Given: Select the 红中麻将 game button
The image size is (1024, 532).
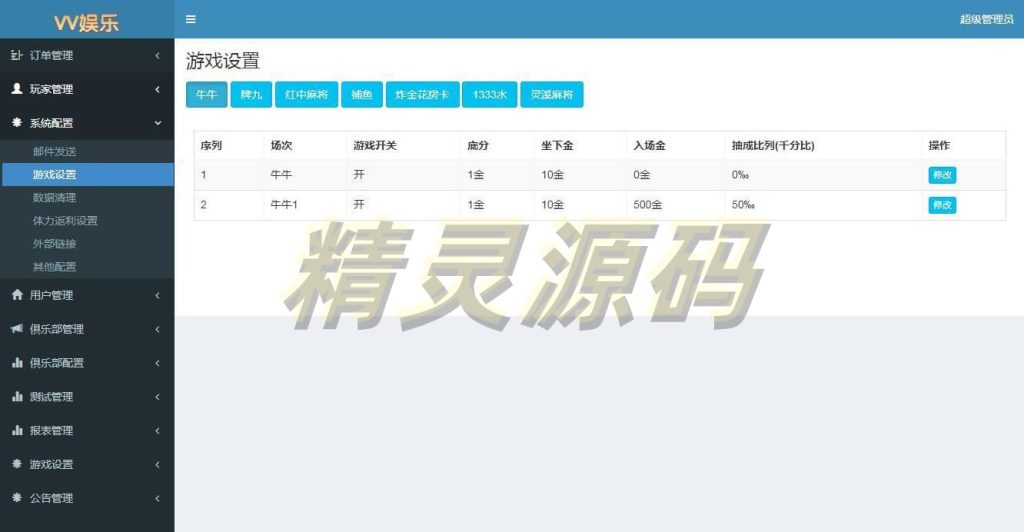Looking at the screenshot, I should [x=306, y=95].
